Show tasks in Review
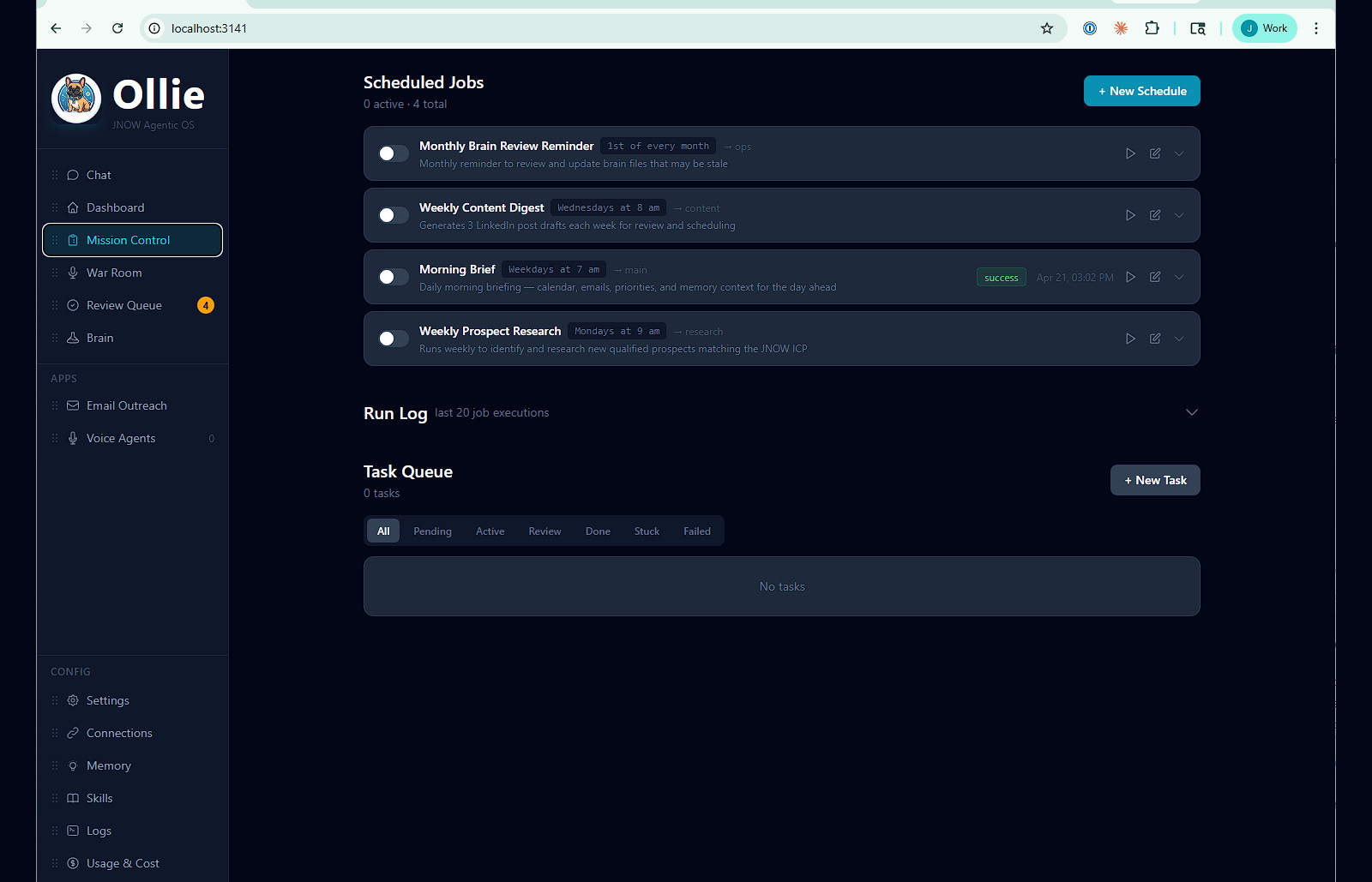1372x882 pixels. click(x=545, y=531)
